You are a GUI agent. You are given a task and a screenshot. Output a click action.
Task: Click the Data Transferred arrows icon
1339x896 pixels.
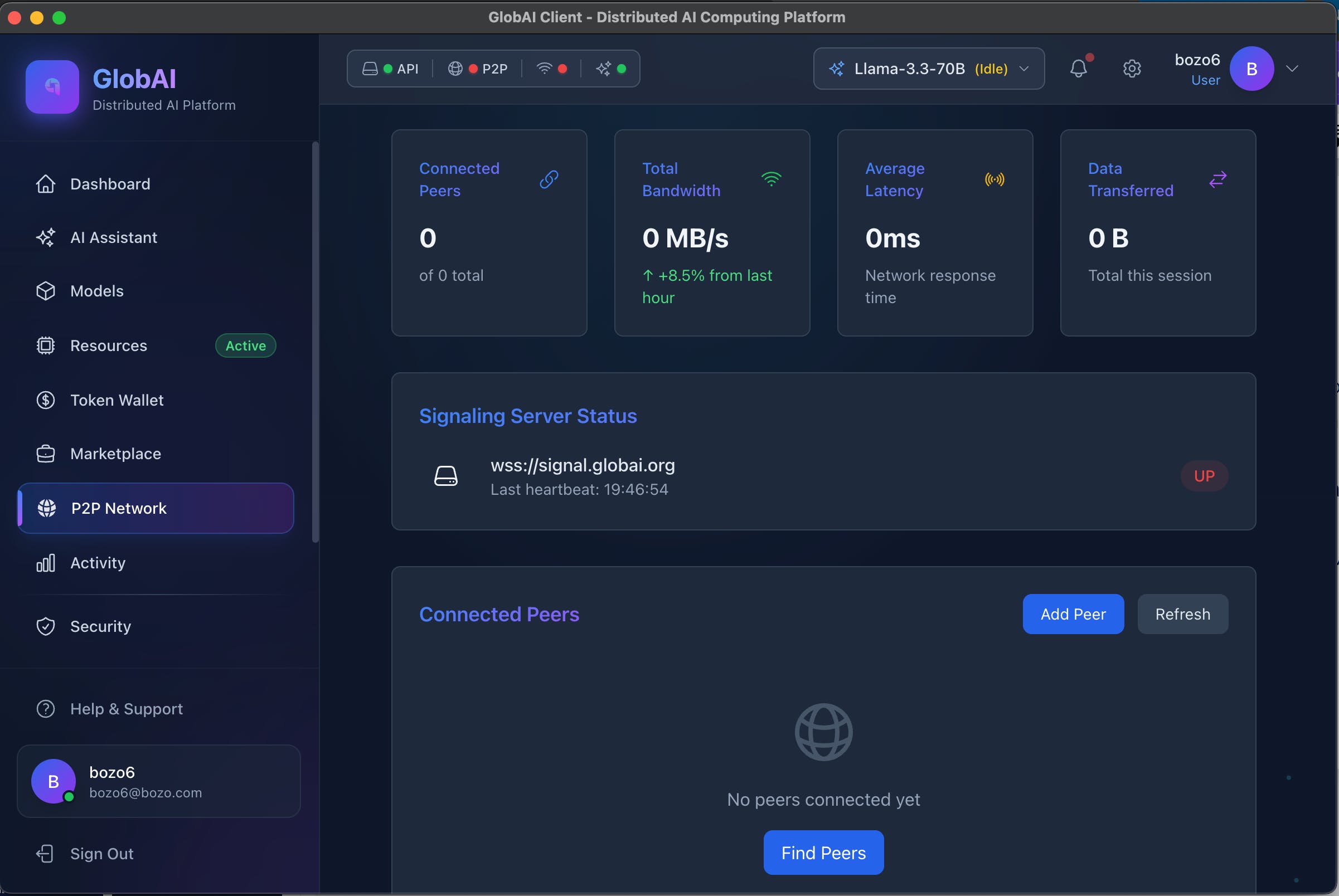coord(1217,179)
